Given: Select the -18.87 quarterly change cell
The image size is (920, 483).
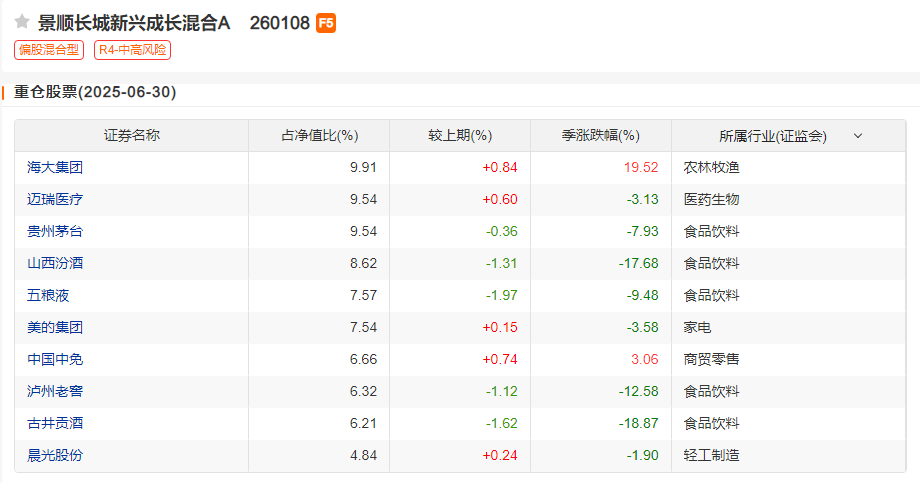Looking at the screenshot, I should point(638,423).
